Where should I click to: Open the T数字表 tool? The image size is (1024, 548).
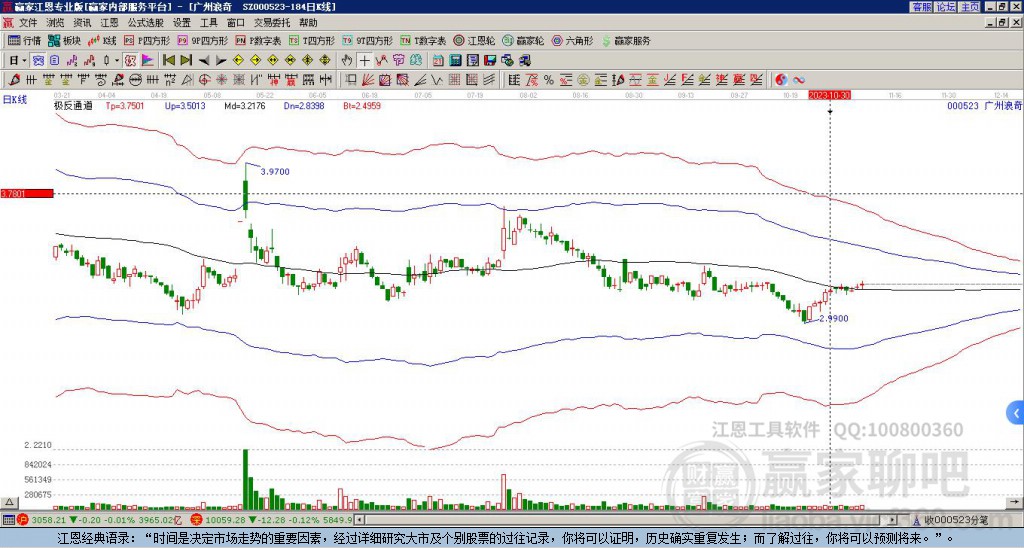pyautogui.click(x=423, y=40)
